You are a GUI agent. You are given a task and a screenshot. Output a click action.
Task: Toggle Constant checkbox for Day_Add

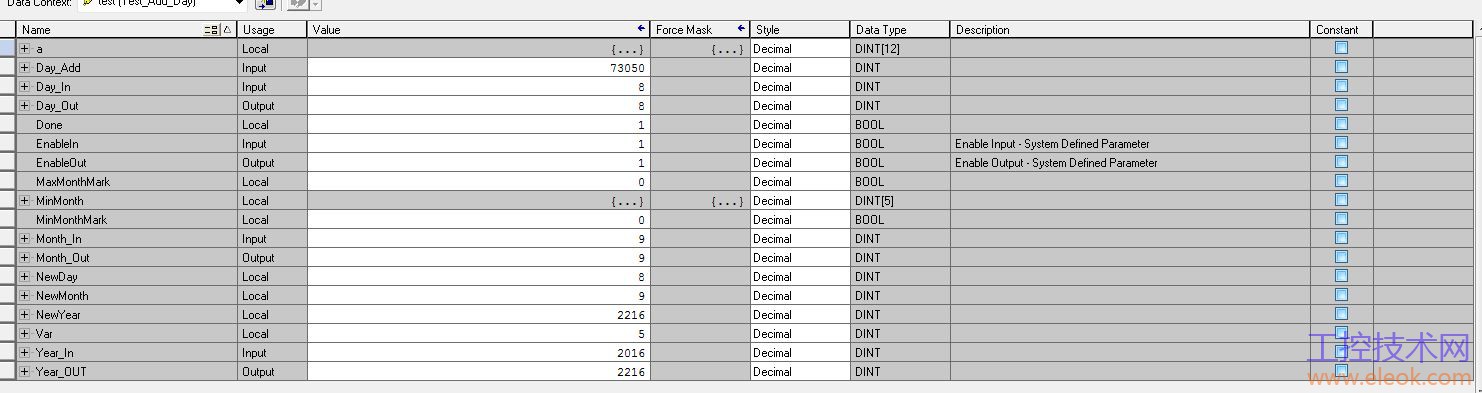(1341, 66)
